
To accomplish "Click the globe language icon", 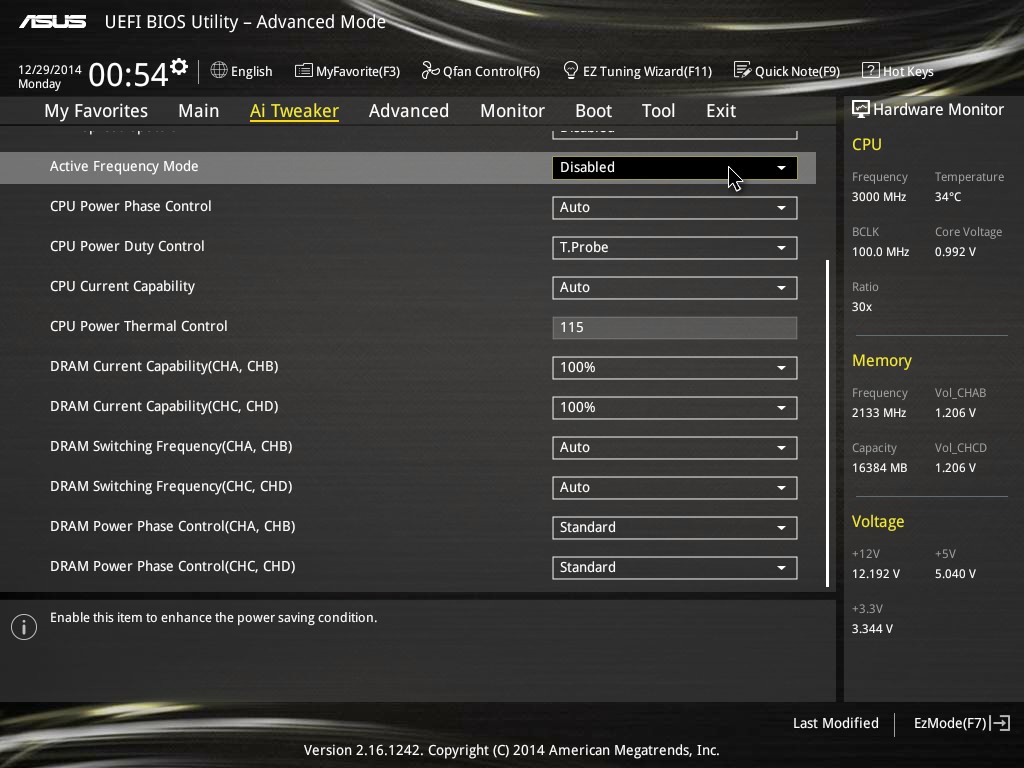I will coord(219,70).
